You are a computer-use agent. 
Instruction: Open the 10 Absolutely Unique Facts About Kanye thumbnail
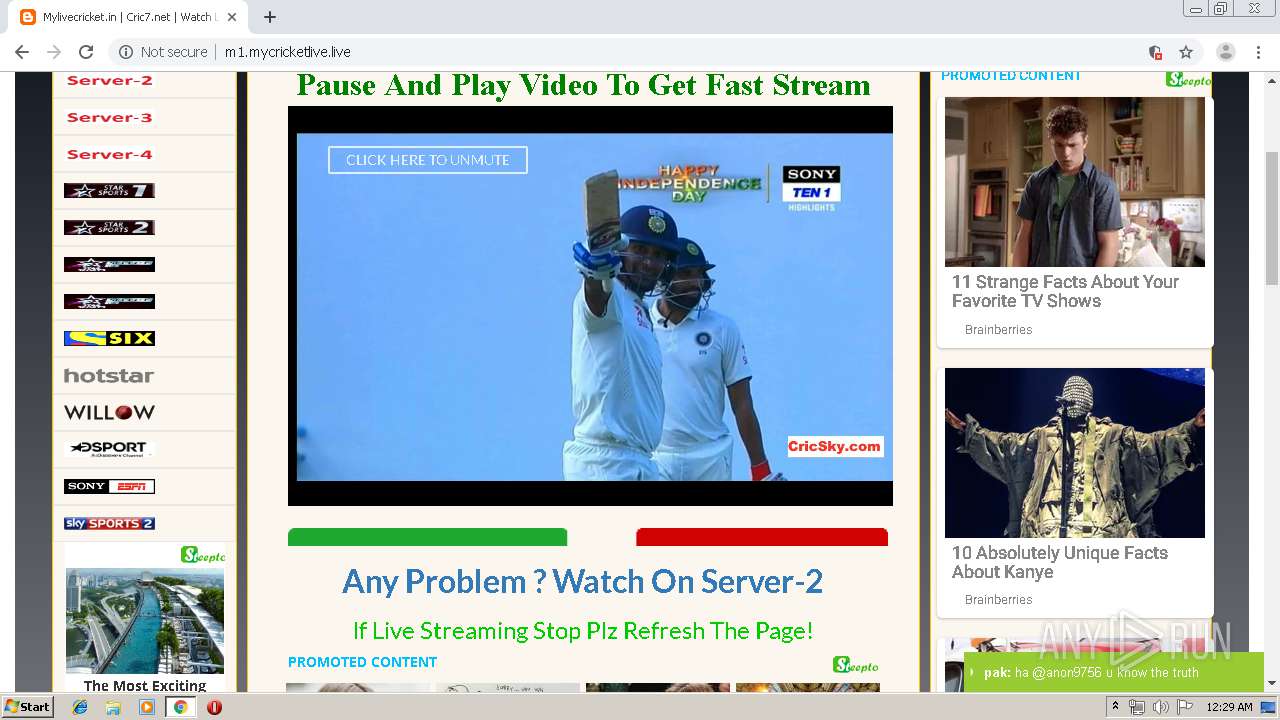tap(1075, 453)
